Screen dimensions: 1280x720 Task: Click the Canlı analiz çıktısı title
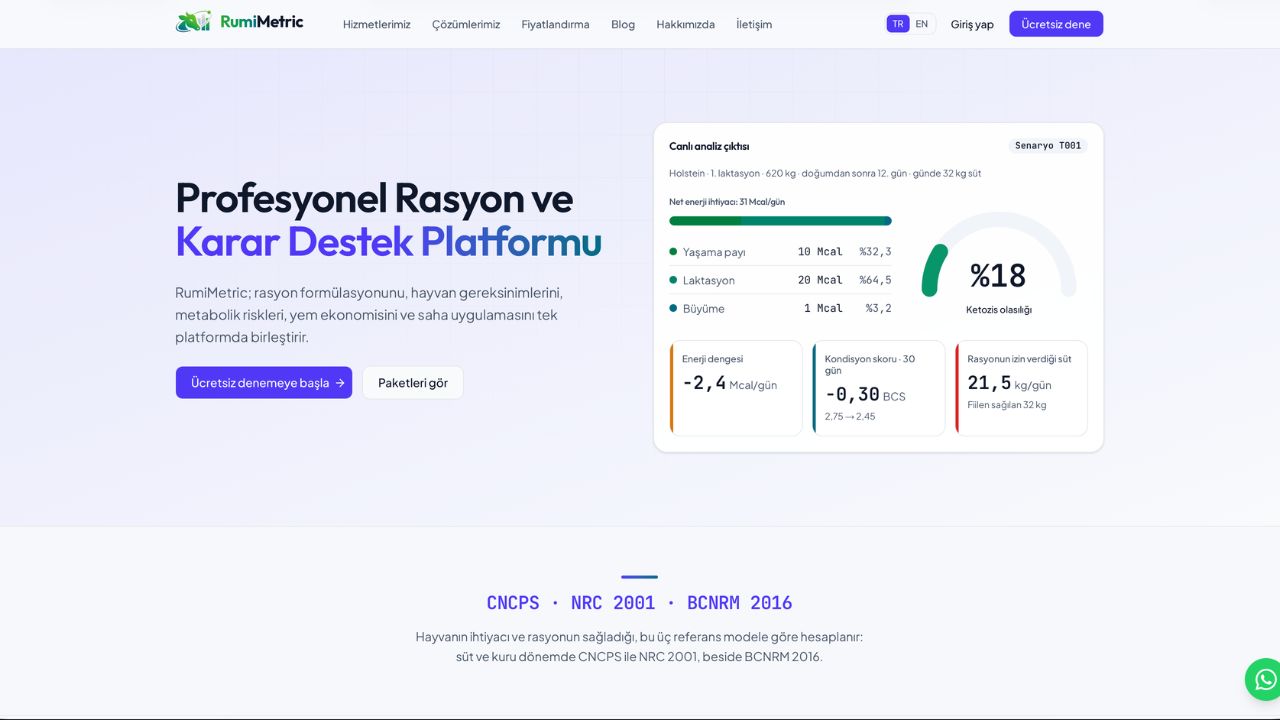tap(709, 146)
